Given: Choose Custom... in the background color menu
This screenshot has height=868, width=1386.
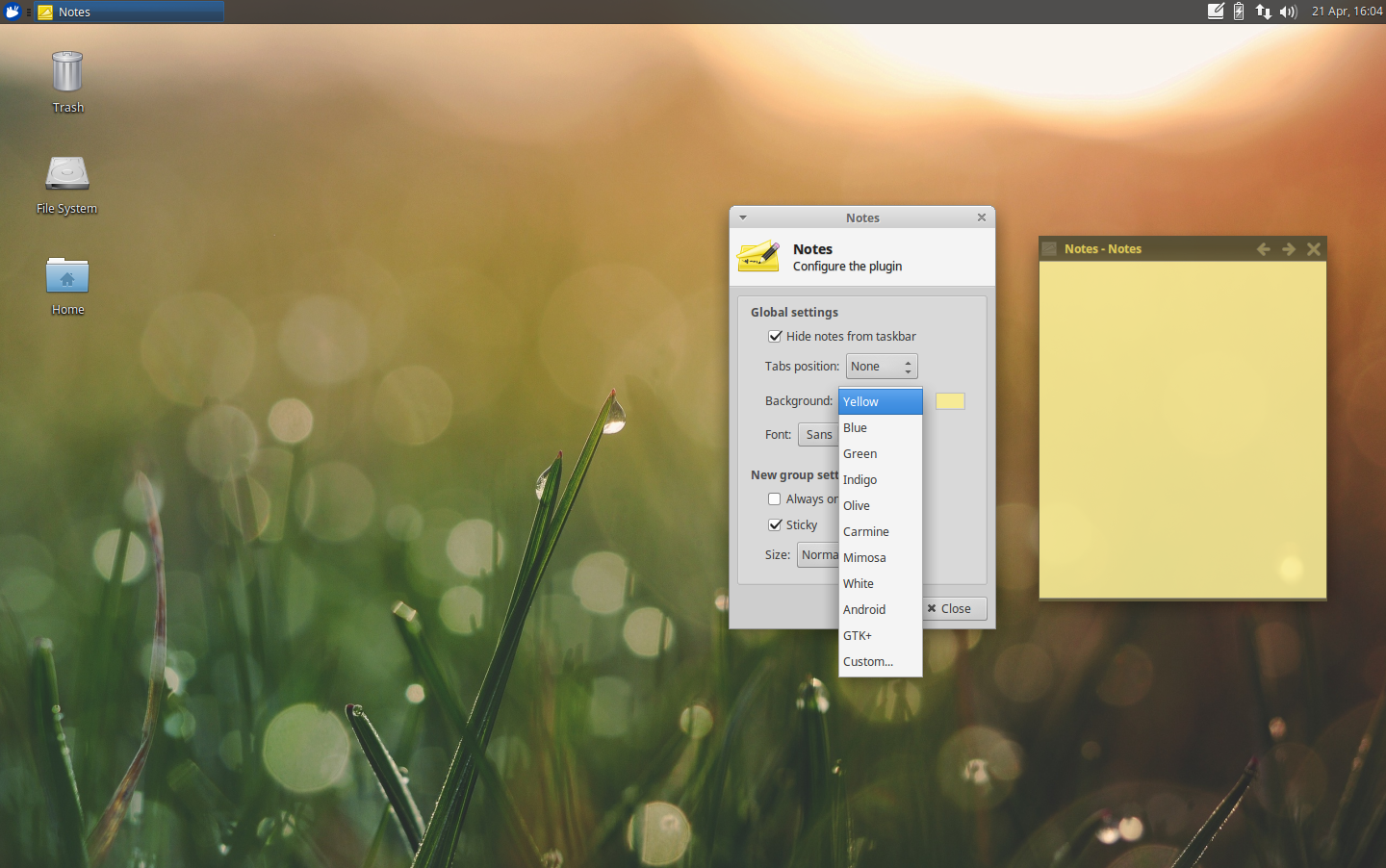Looking at the screenshot, I should pyautogui.click(x=867, y=661).
